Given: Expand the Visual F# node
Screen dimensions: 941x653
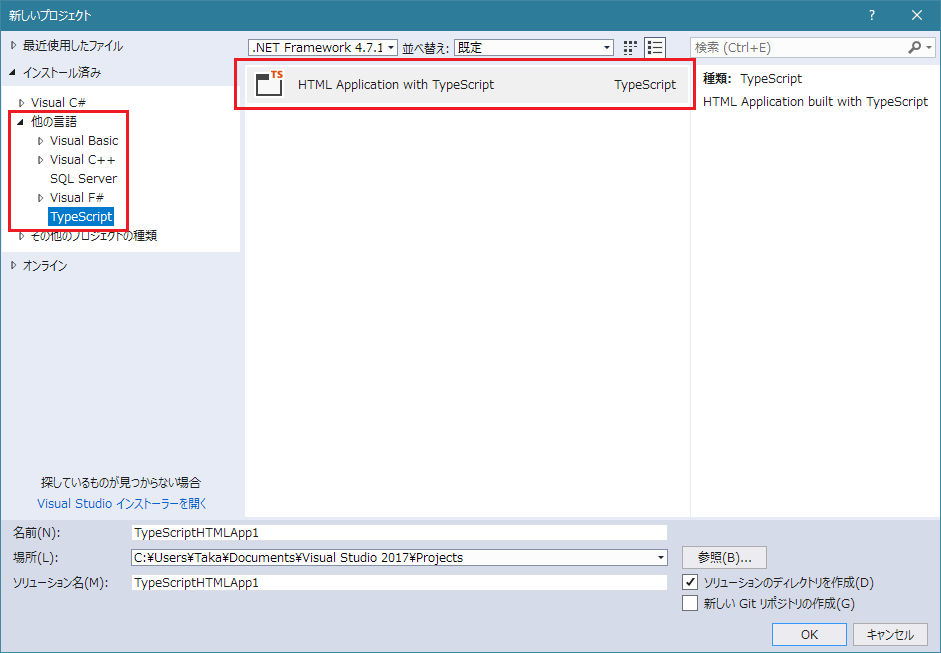Looking at the screenshot, I should point(41,198).
